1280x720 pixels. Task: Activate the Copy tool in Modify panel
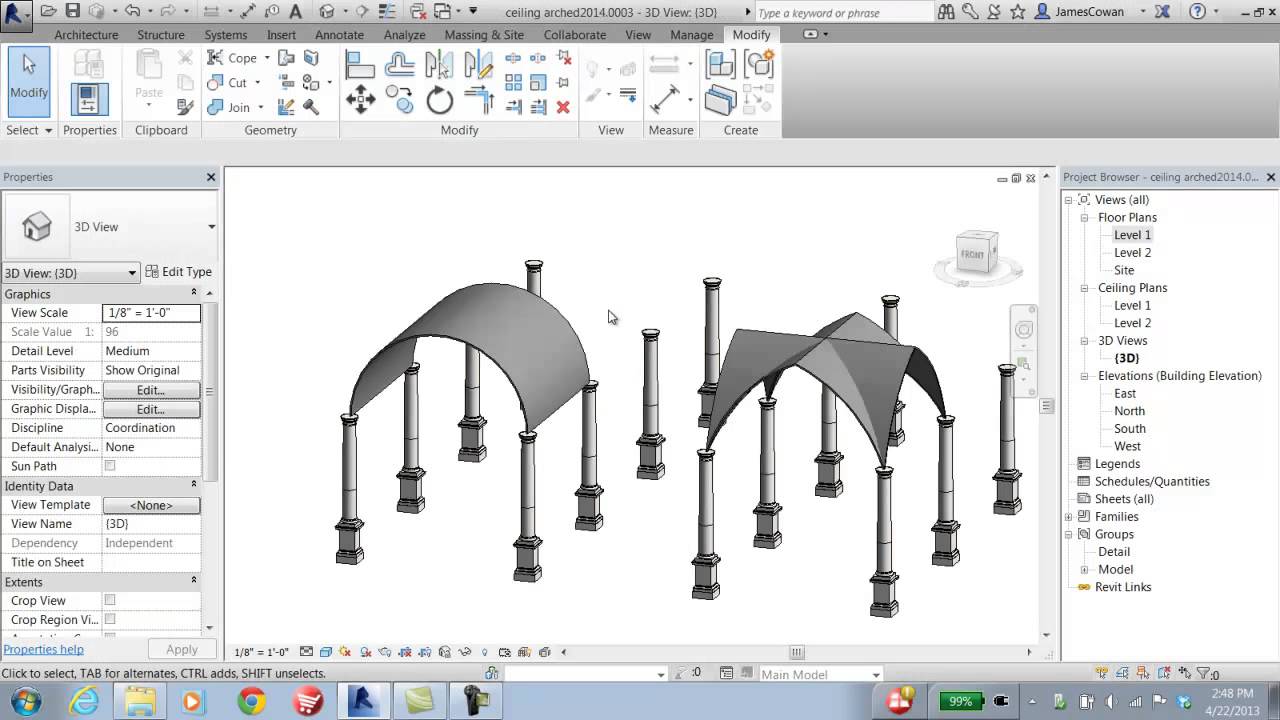click(400, 100)
